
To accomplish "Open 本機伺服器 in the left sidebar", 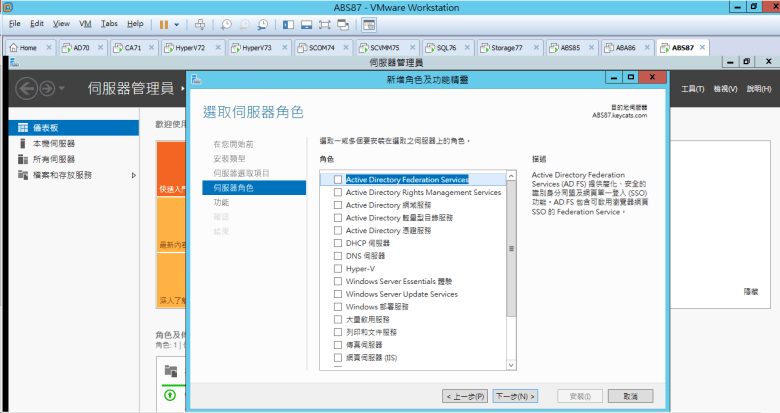I will pos(53,144).
